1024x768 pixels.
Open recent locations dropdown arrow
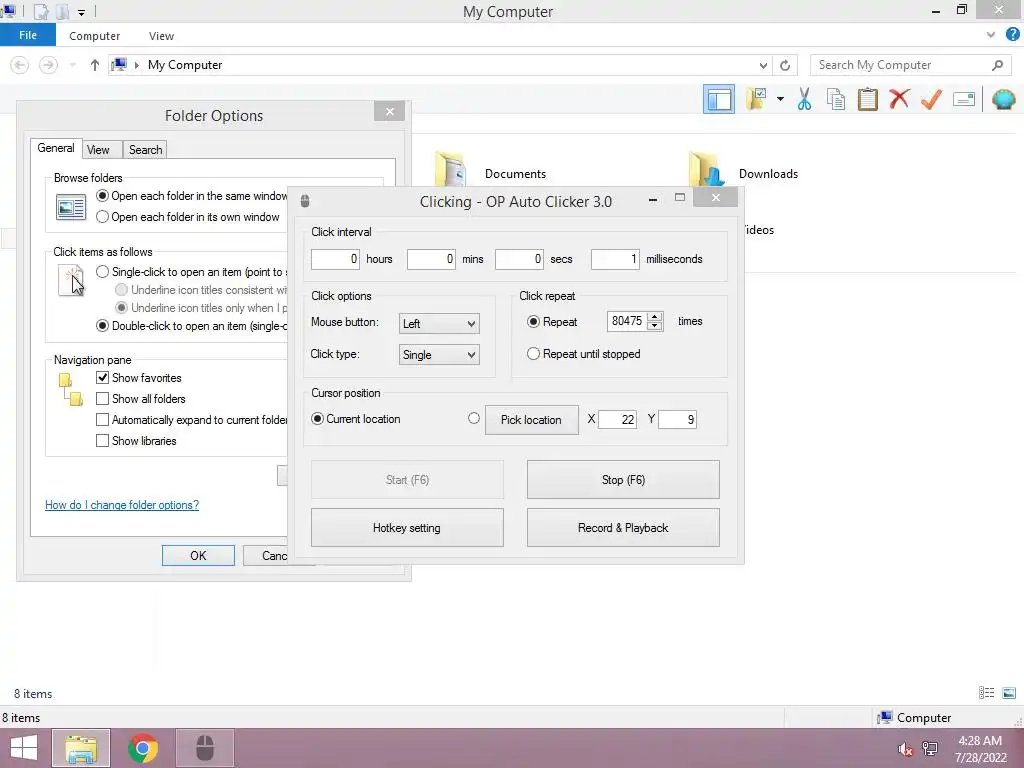(x=72, y=65)
